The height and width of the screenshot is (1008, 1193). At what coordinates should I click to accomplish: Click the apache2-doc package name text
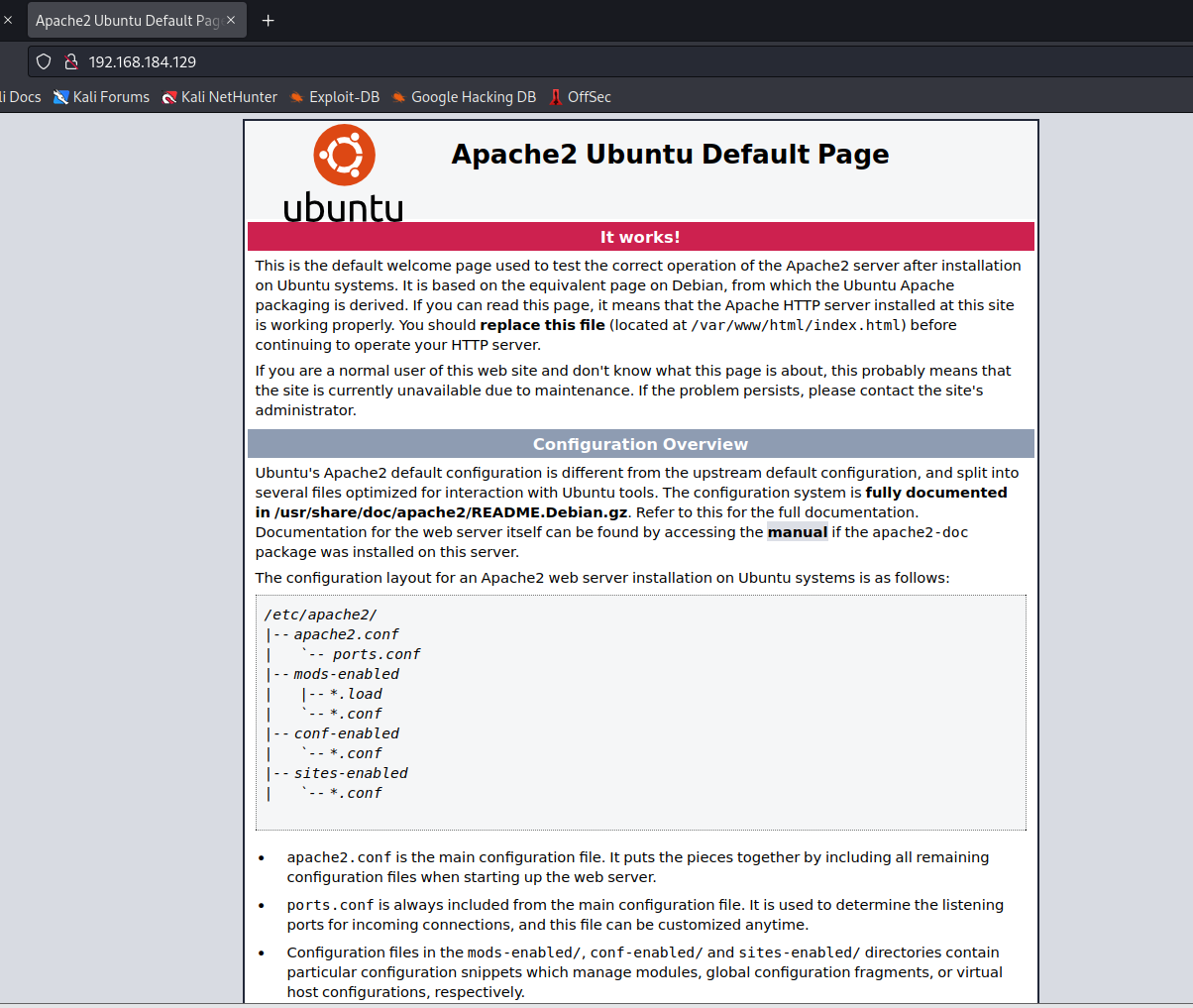pyautogui.click(x=920, y=532)
